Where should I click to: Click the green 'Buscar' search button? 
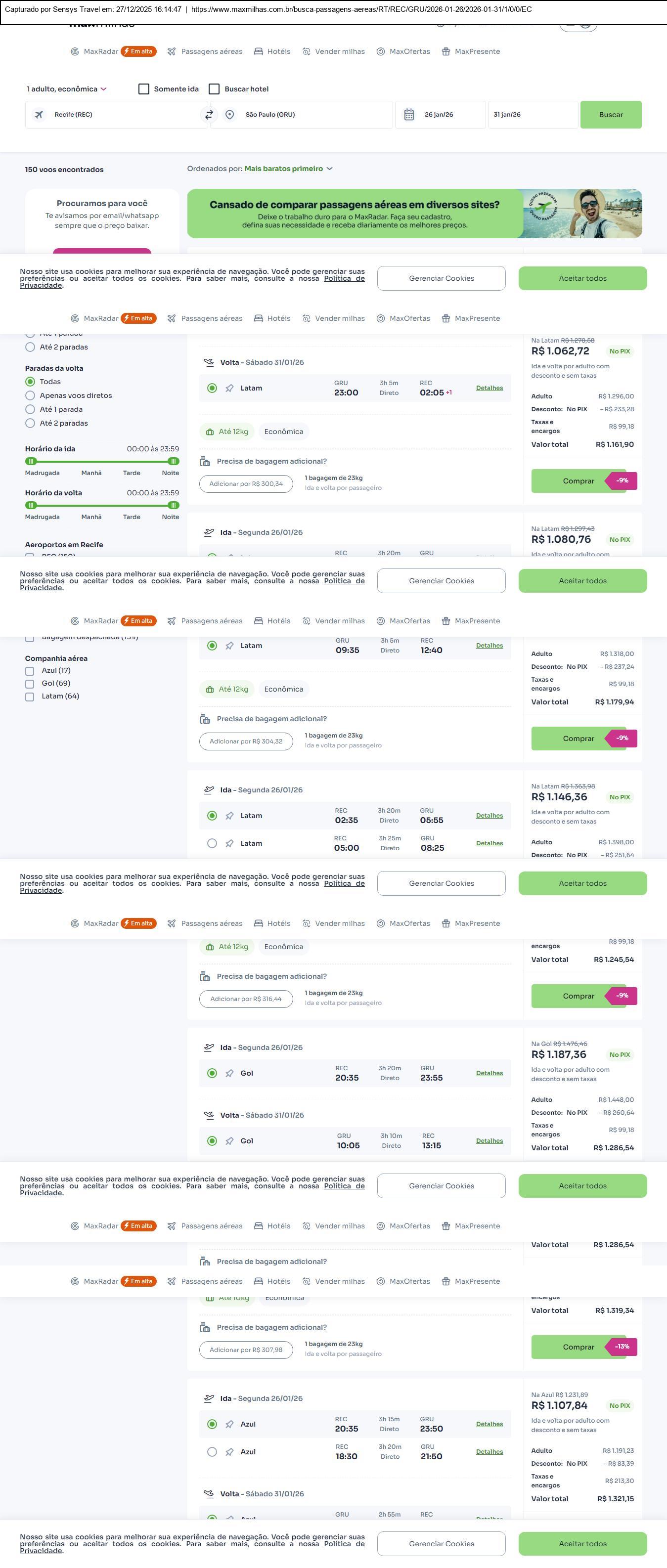(611, 114)
